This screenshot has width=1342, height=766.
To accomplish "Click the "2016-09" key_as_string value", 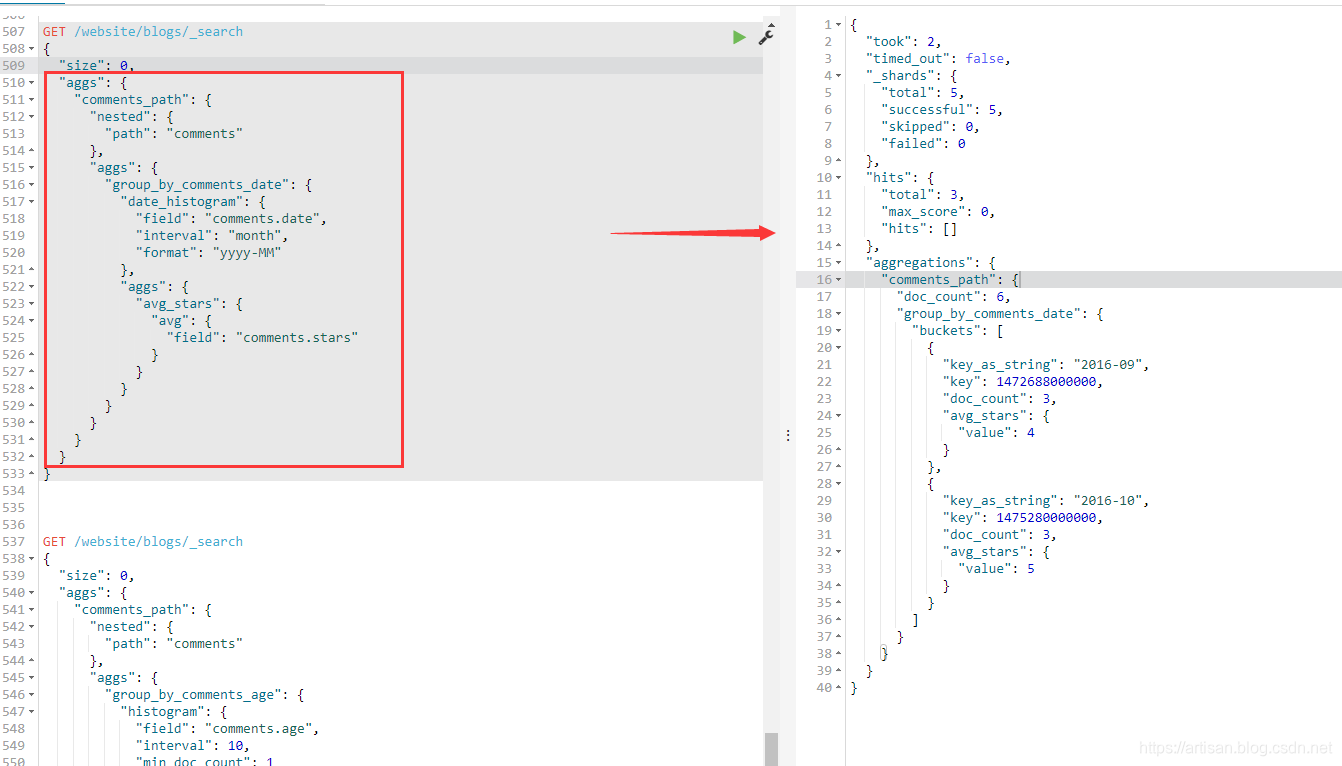I will click(1110, 364).
